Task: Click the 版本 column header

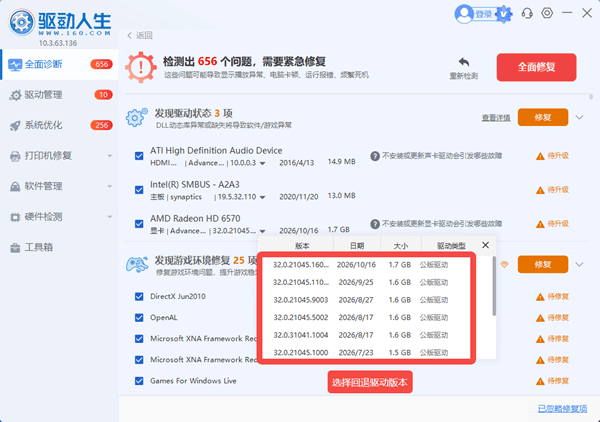Action: point(302,246)
